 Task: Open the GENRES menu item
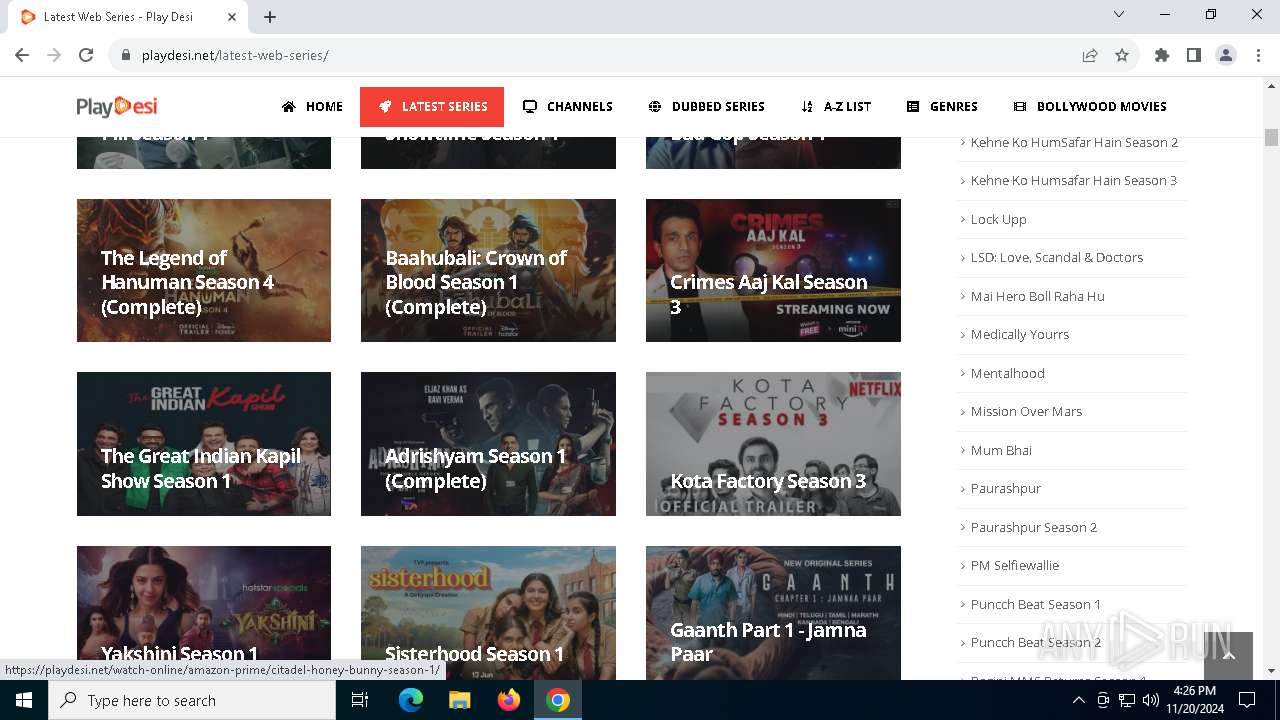point(942,106)
